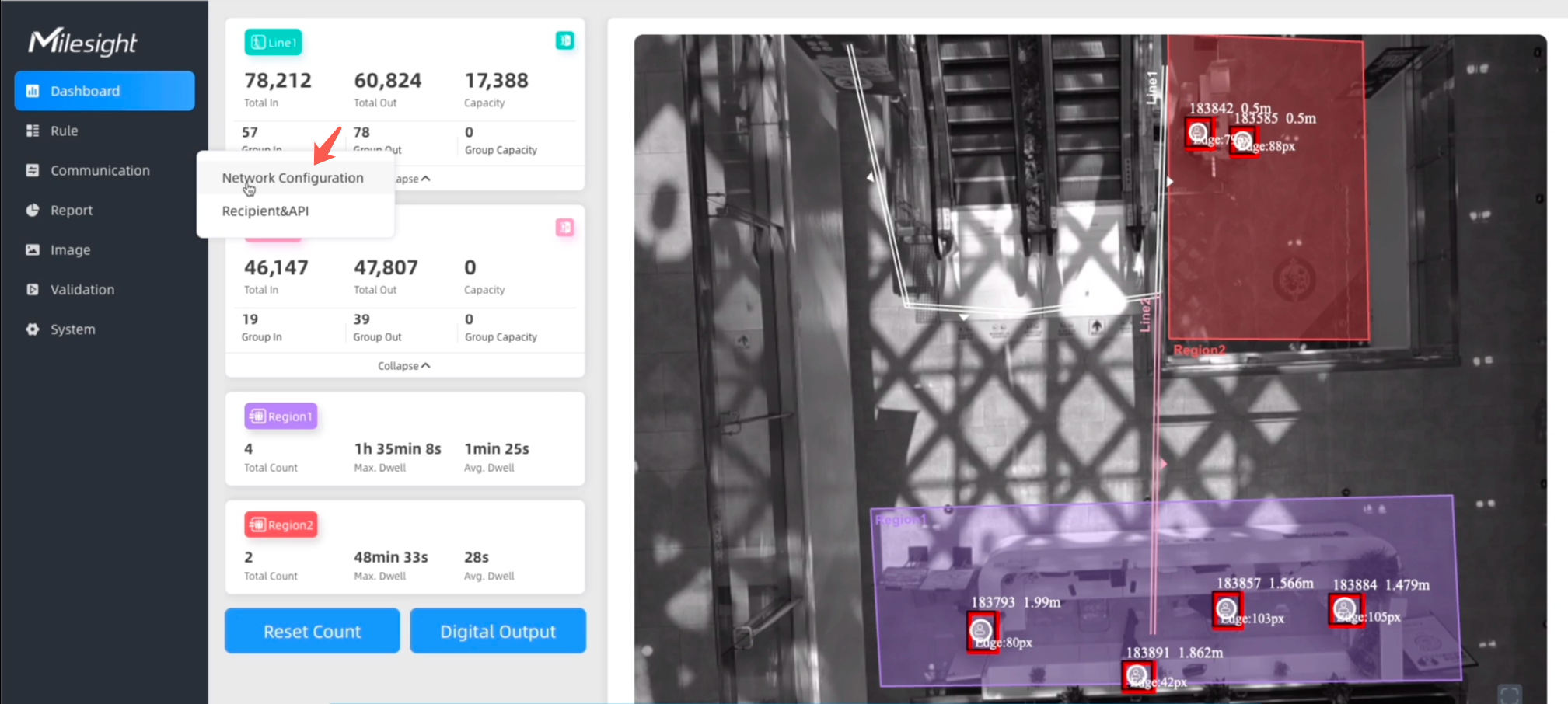This screenshot has width=1568, height=704.
Task: Select the purple Region1 tag
Action: pyautogui.click(x=281, y=416)
